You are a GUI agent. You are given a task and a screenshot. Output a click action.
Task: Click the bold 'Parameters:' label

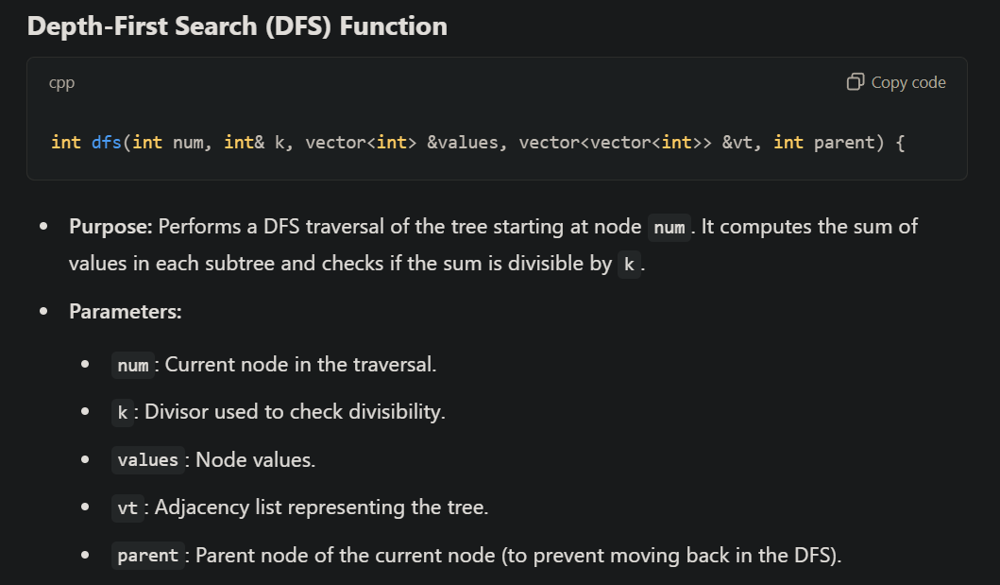click(125, 312)
